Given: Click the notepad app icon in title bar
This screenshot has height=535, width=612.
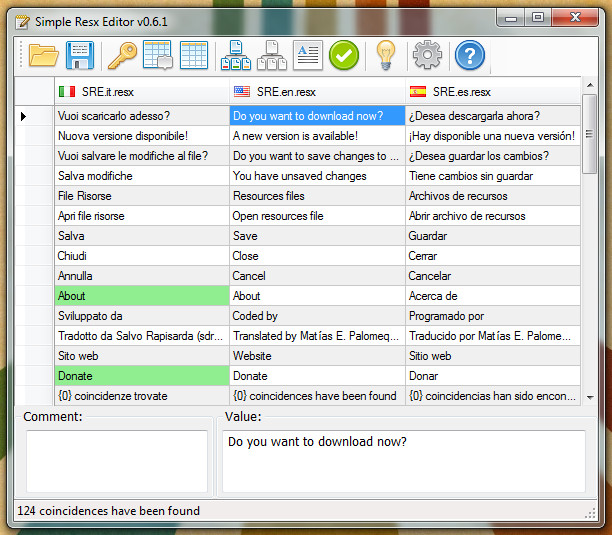Looking at the screenshot, I should [x=22, y=22].
